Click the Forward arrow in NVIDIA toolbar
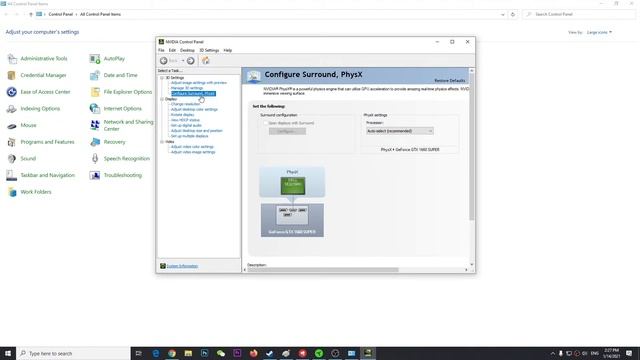640x360 pixels. point(191,61)
